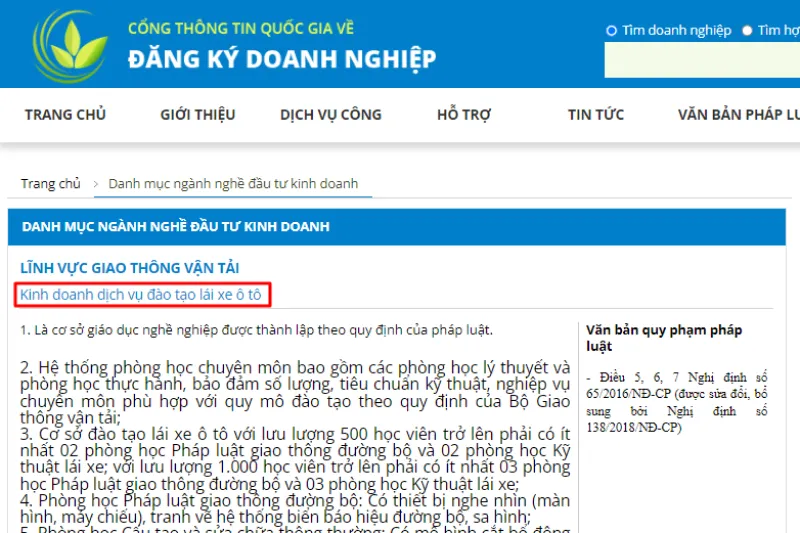Click the search input field in header

702,61
